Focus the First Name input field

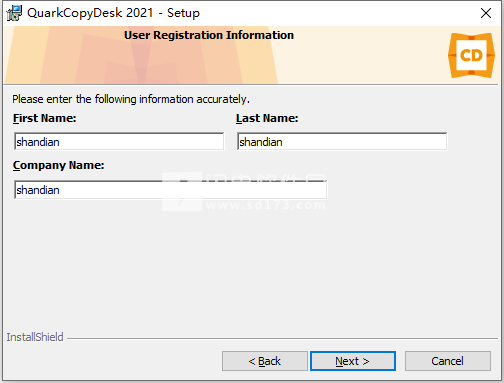point(119,142)
